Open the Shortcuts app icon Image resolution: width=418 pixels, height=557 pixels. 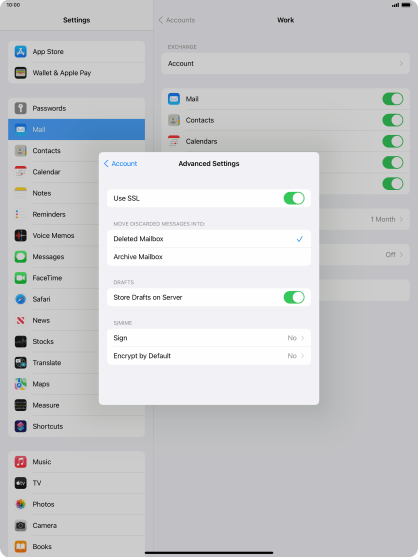pyautogui.click(x=21, y=426)
